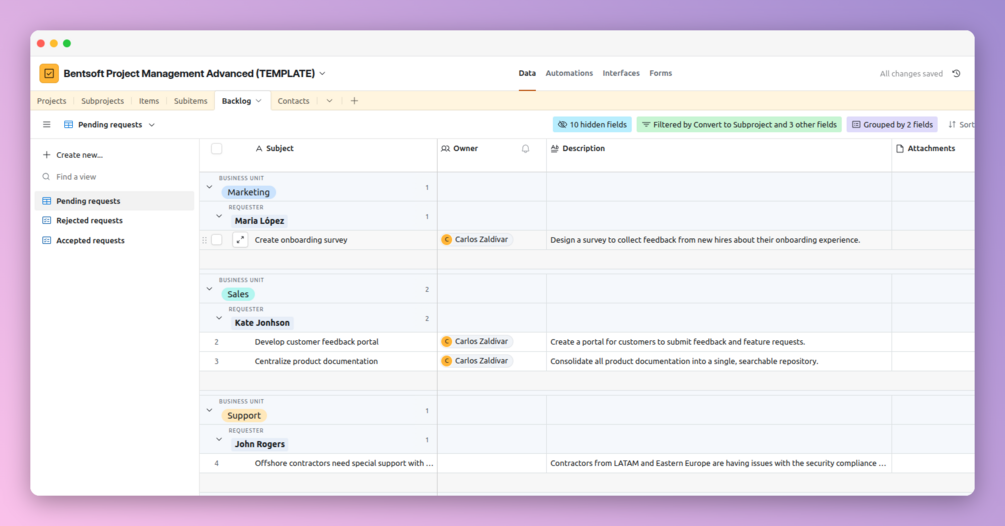1005x526 pixels.
Task: Click the Design a survey description cell
Action: pyautogui.click(x=718, y=240)
